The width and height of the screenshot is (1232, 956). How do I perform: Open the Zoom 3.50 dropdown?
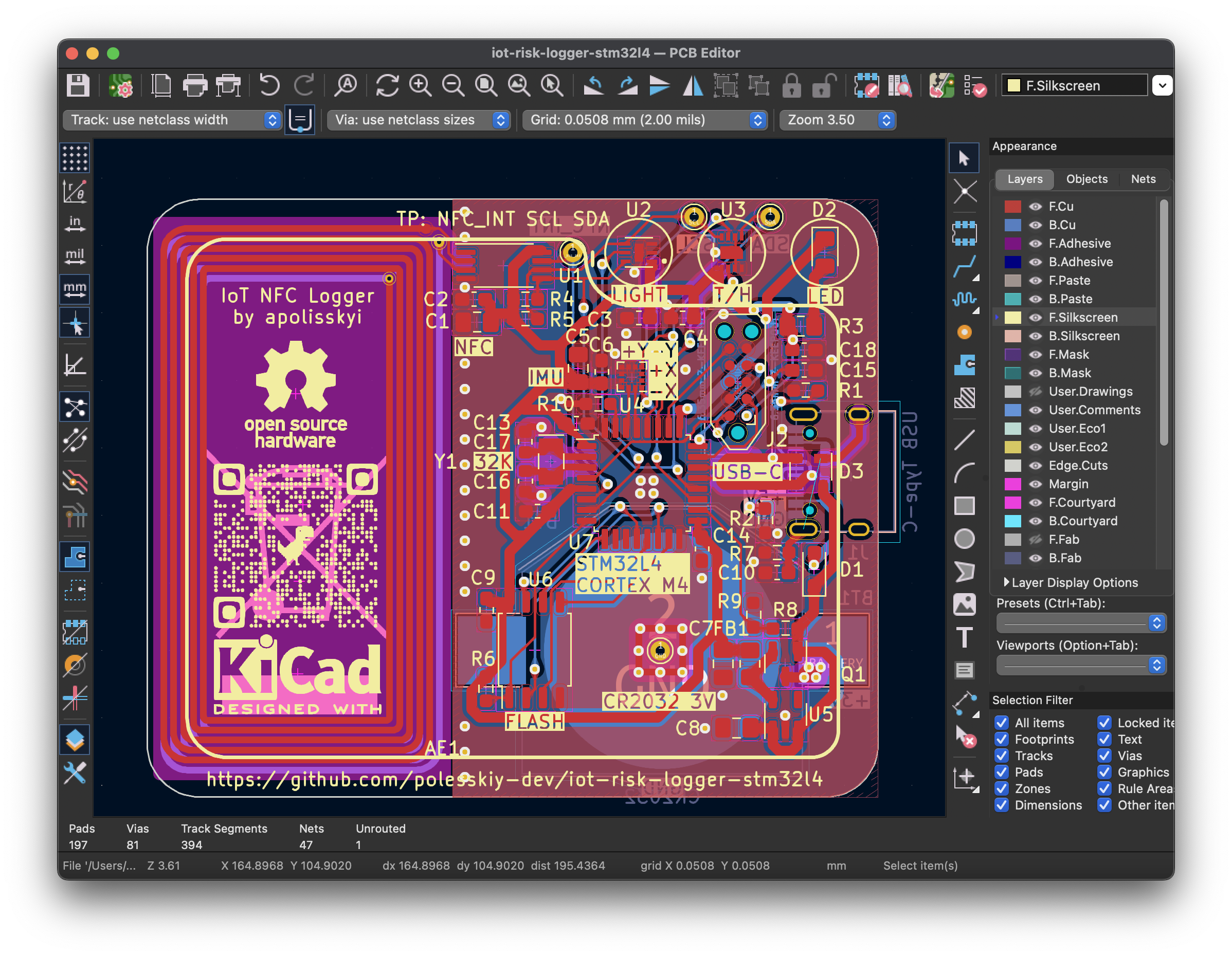point(837,120)
